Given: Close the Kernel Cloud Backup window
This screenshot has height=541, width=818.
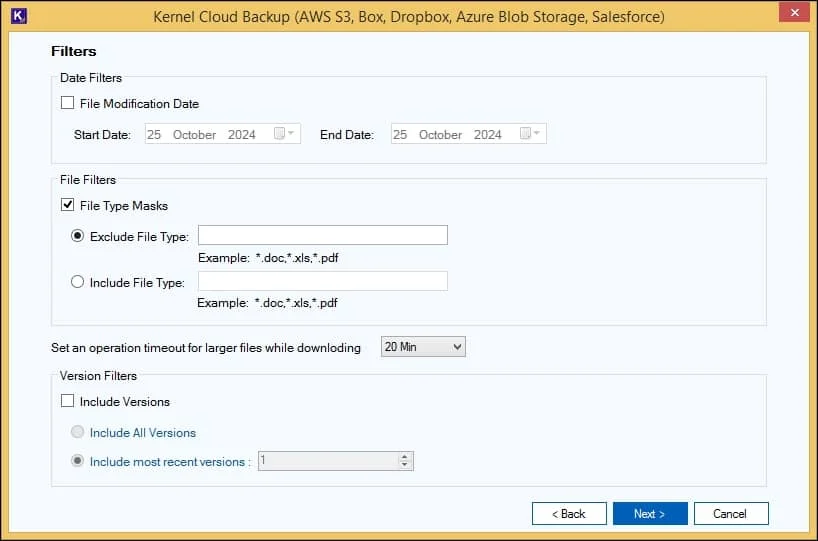Looking at the screenshot, I should (x=794, y=13).
